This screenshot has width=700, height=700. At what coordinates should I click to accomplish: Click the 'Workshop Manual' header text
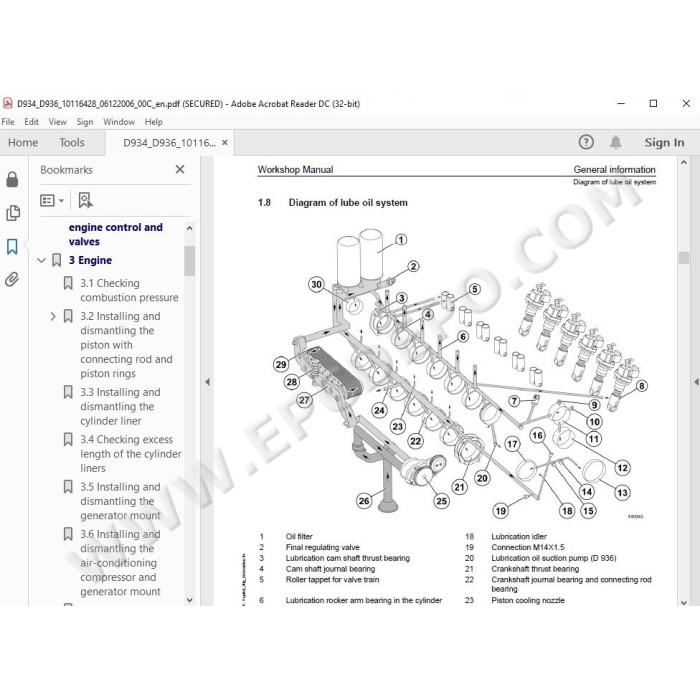295,170
